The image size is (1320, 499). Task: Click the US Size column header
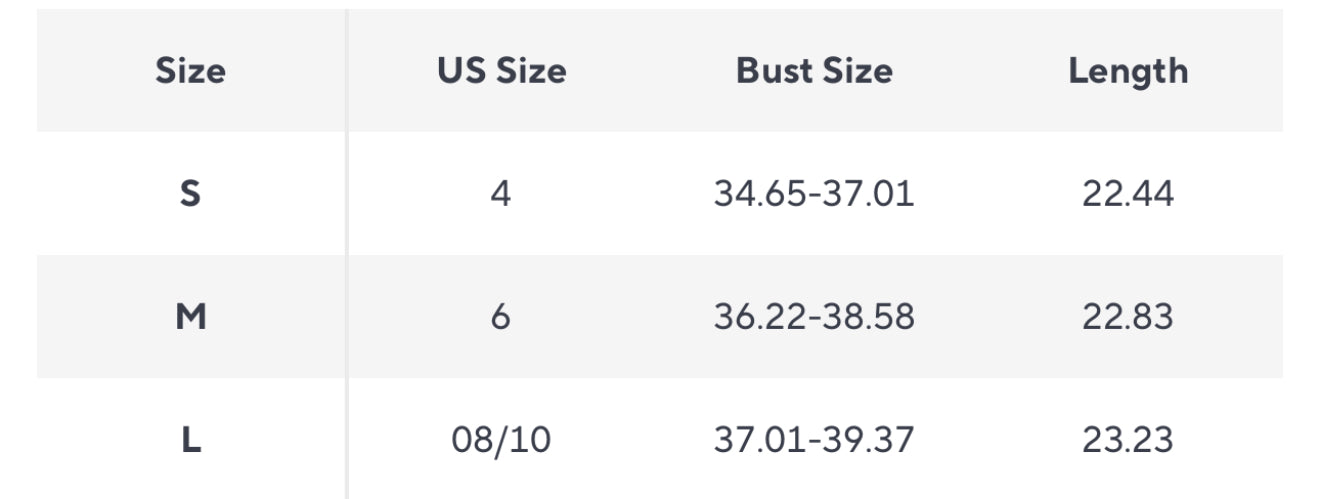tap(501, 71)
